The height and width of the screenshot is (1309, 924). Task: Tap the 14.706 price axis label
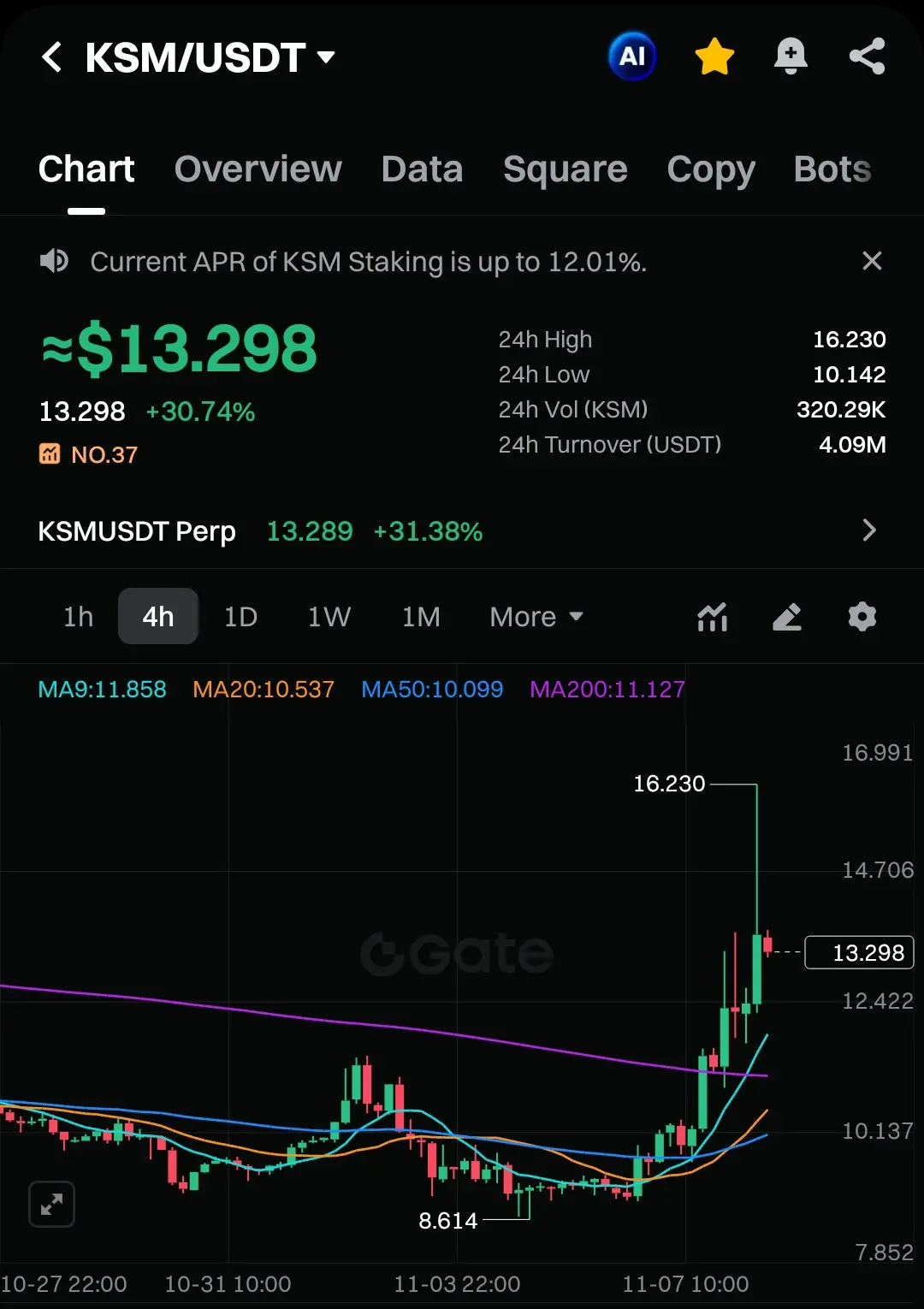878,870
